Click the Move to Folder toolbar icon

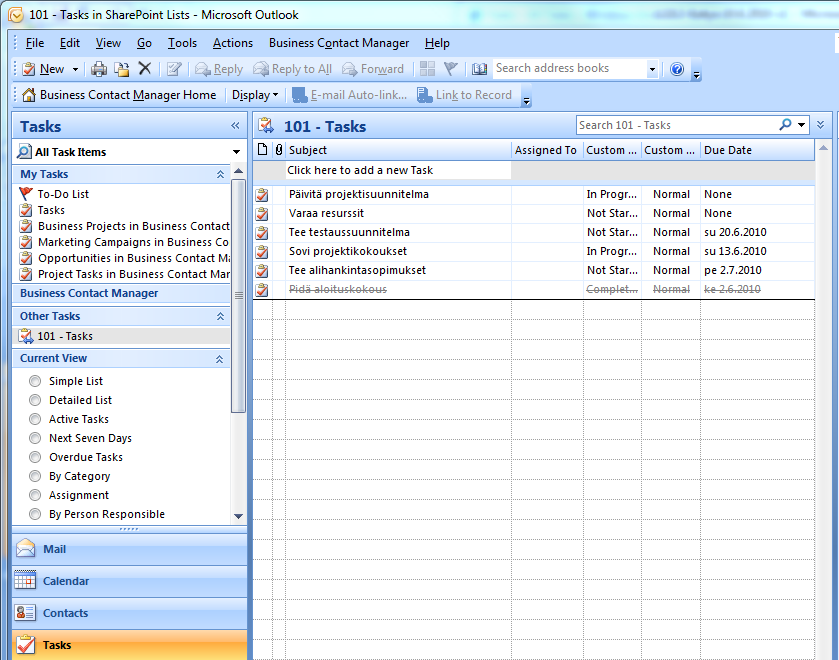click(x=121, y=69)
